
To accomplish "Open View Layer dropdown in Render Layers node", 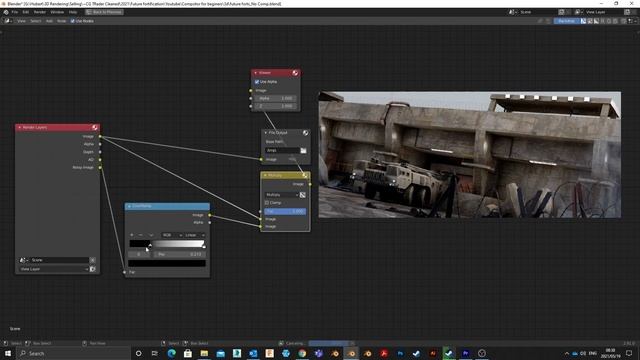I will (54, 269).
